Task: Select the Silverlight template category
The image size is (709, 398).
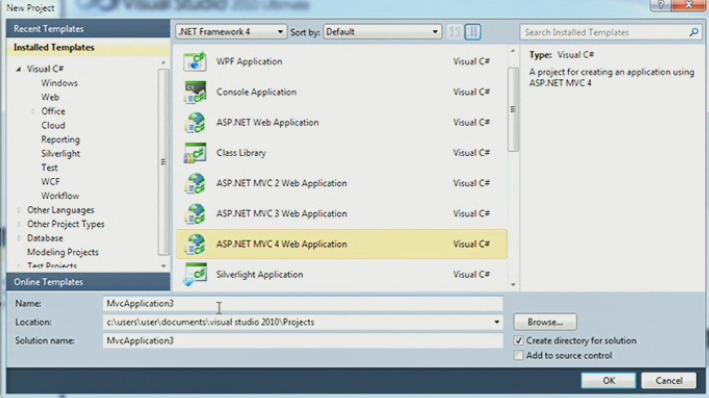Action: tap(61, 153)
